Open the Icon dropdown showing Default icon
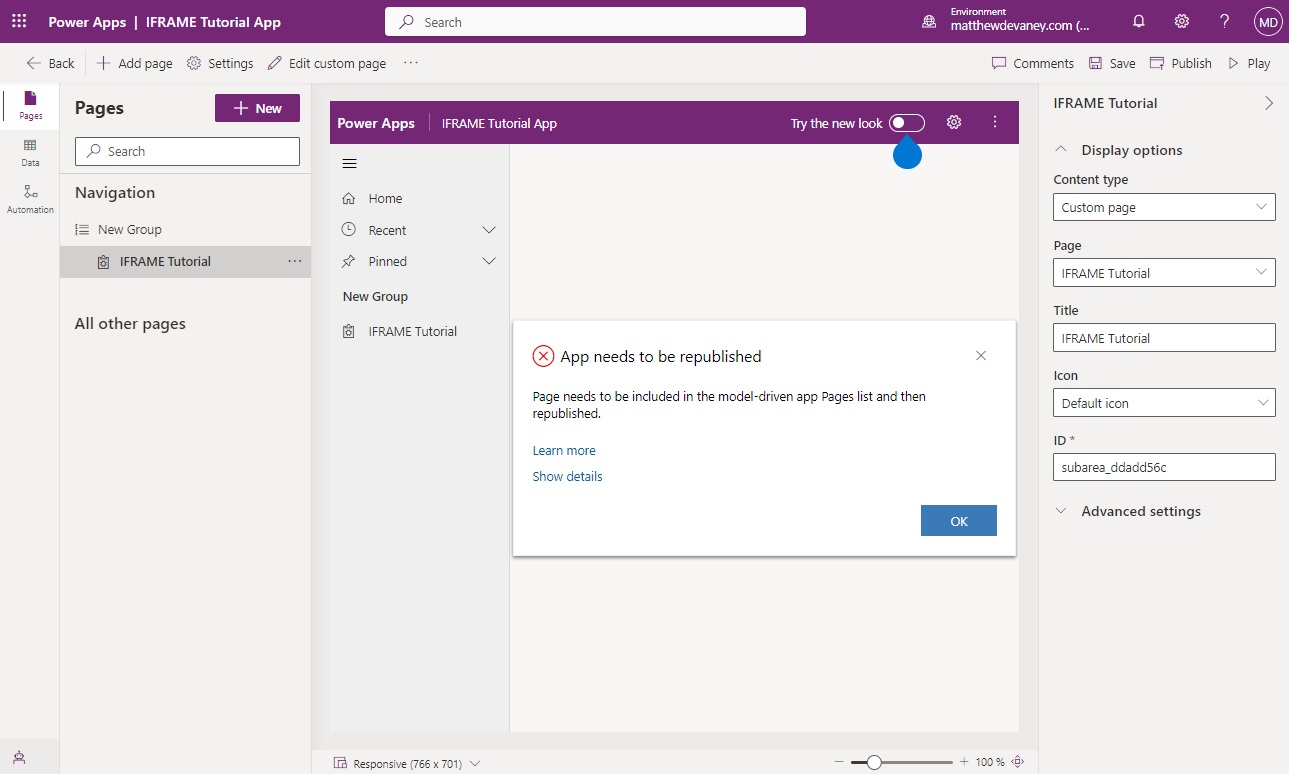Screen dimensions: 1289x774 point(1164,403)
